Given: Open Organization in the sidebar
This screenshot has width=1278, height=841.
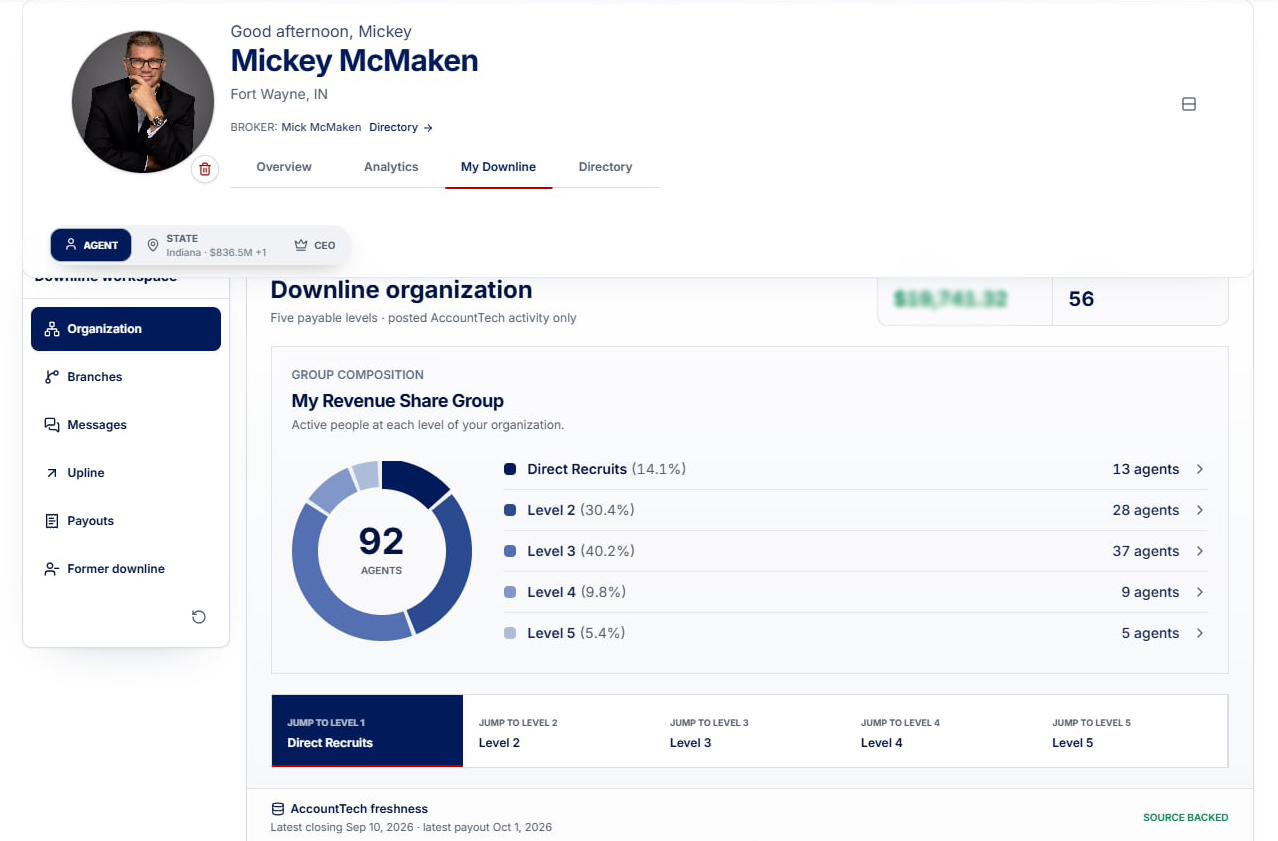Looking at the screenshot, I should coord(126,329).
